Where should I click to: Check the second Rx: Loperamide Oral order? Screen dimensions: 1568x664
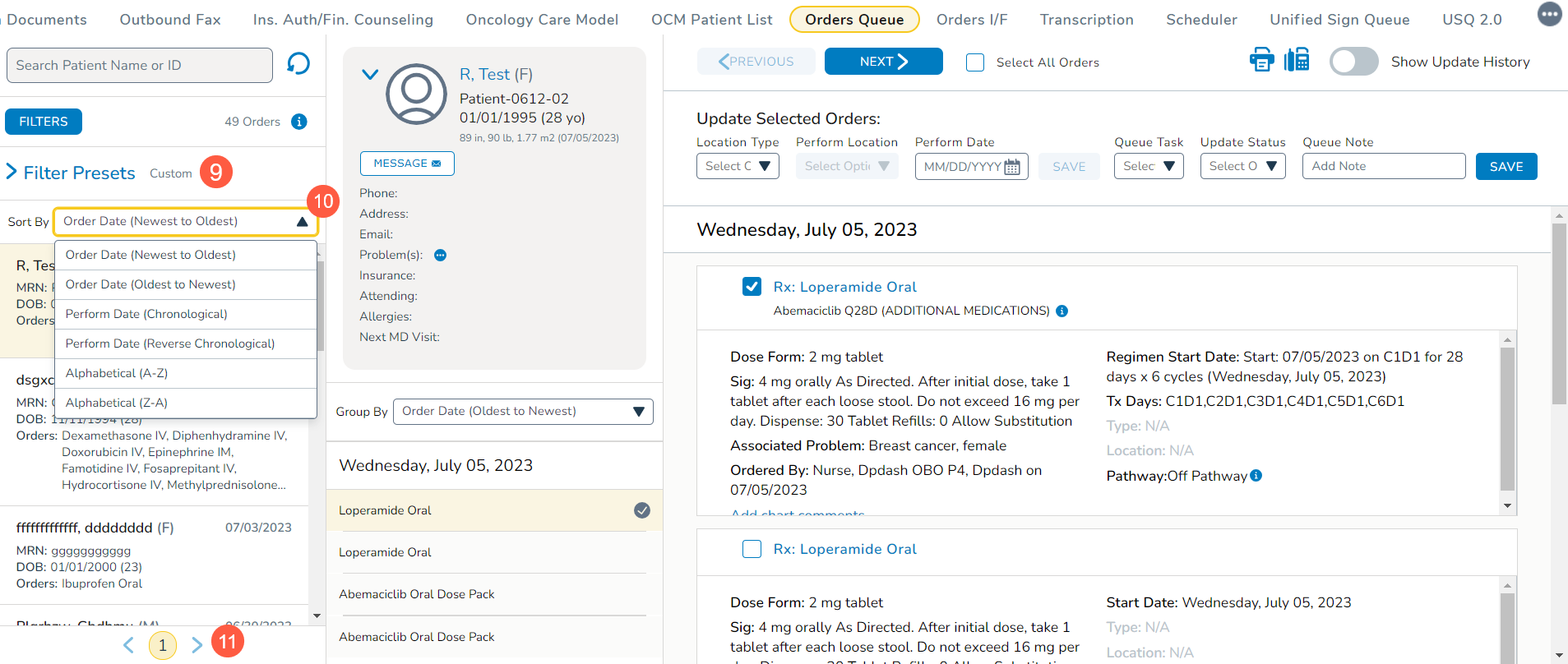coord(752,549)
